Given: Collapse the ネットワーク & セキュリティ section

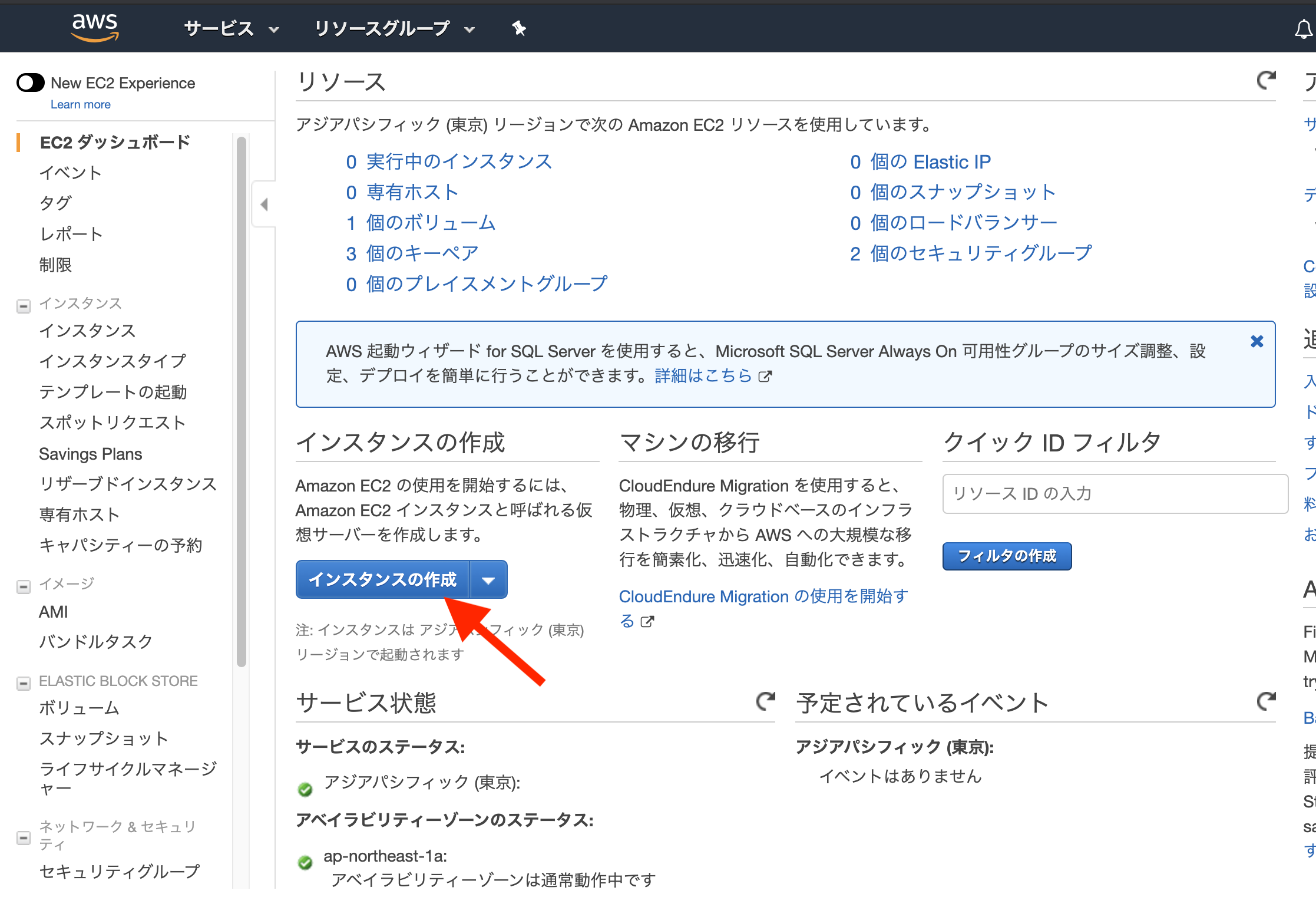Looking at the screenshot, I should coord(24,837).
